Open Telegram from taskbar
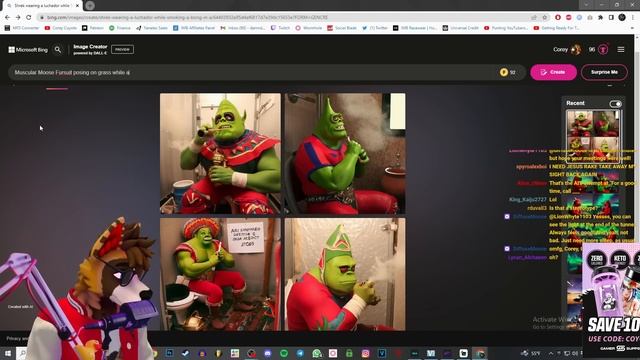 click(300, 353)
